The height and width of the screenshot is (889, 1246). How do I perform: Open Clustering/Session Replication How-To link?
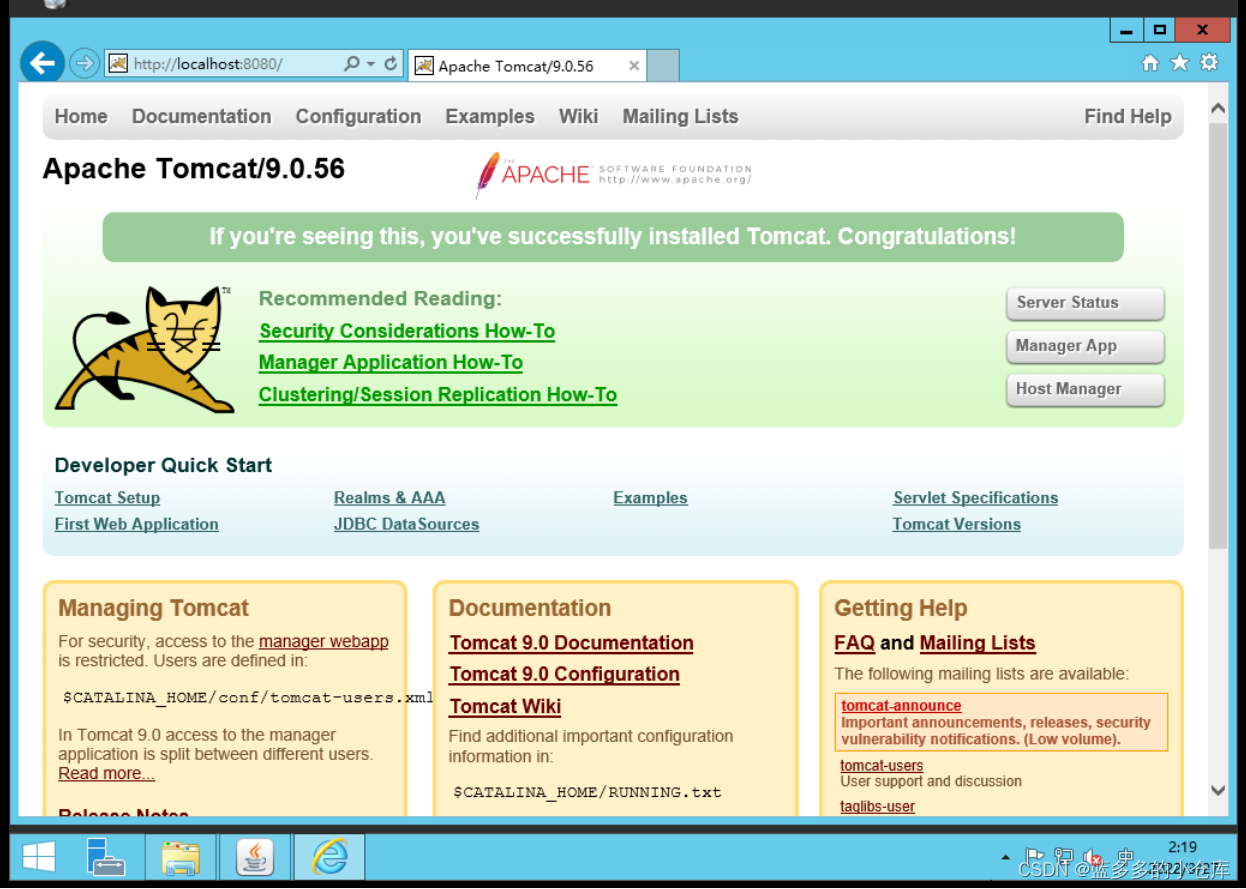tap(438, 394)
